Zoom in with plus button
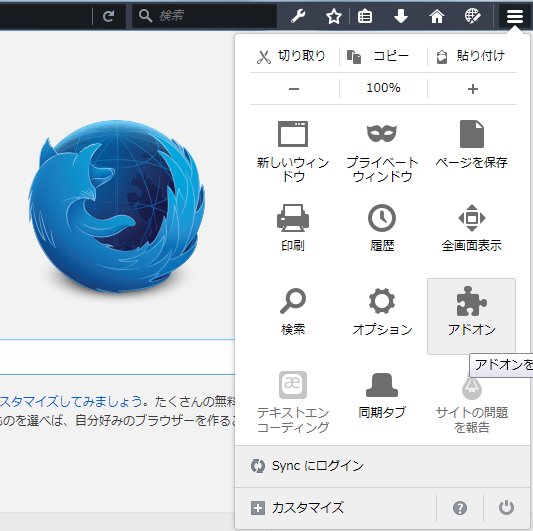Screen dimensions: 533x531 coord(472,89)
